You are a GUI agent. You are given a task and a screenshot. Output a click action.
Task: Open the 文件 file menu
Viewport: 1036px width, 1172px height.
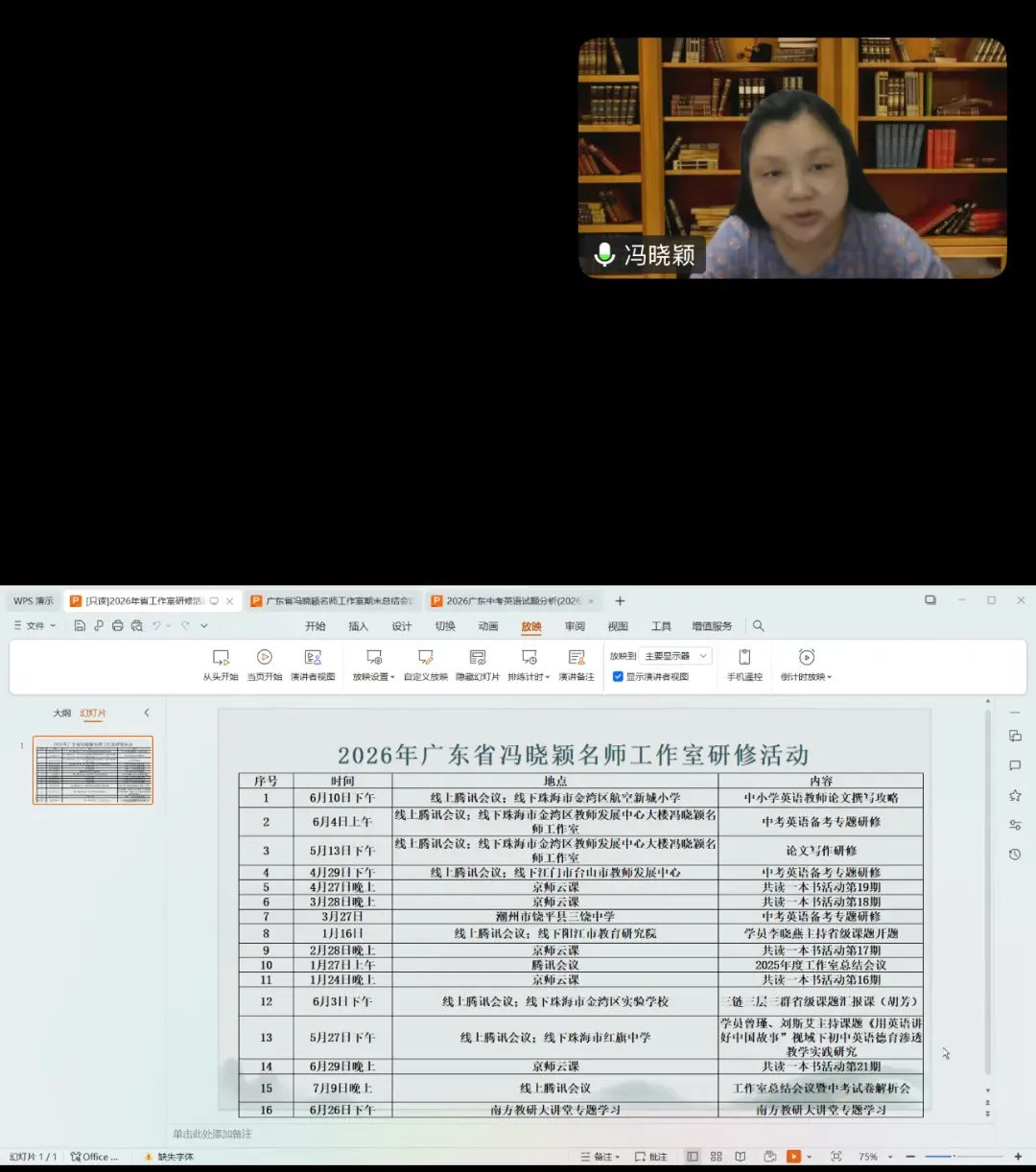tap(35, 625)
